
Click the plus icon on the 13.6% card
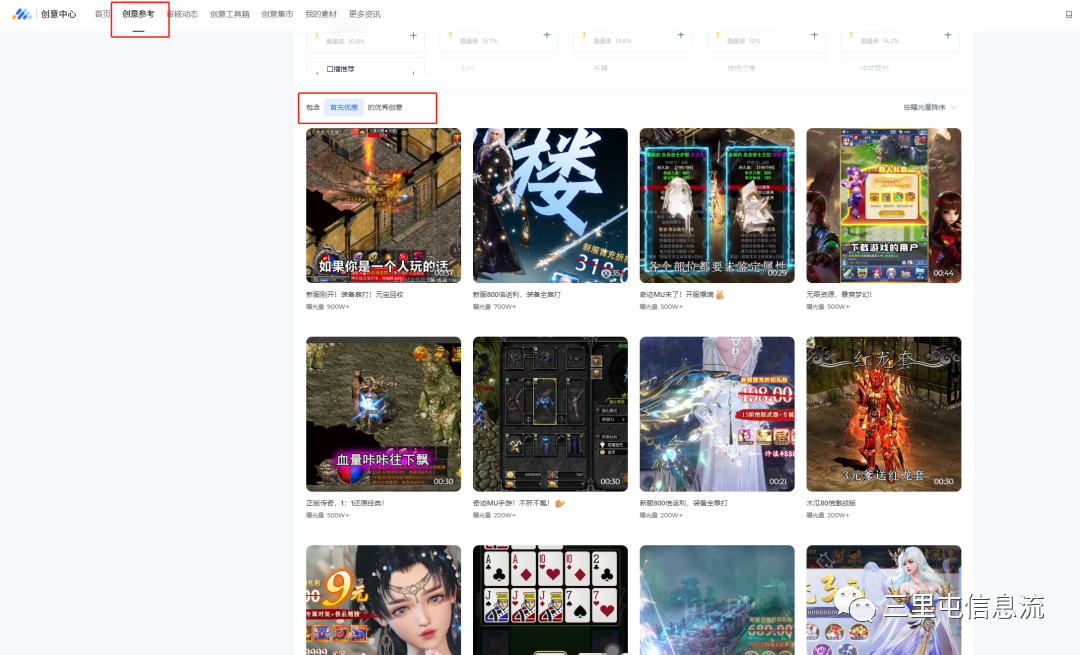pos(681,35)
